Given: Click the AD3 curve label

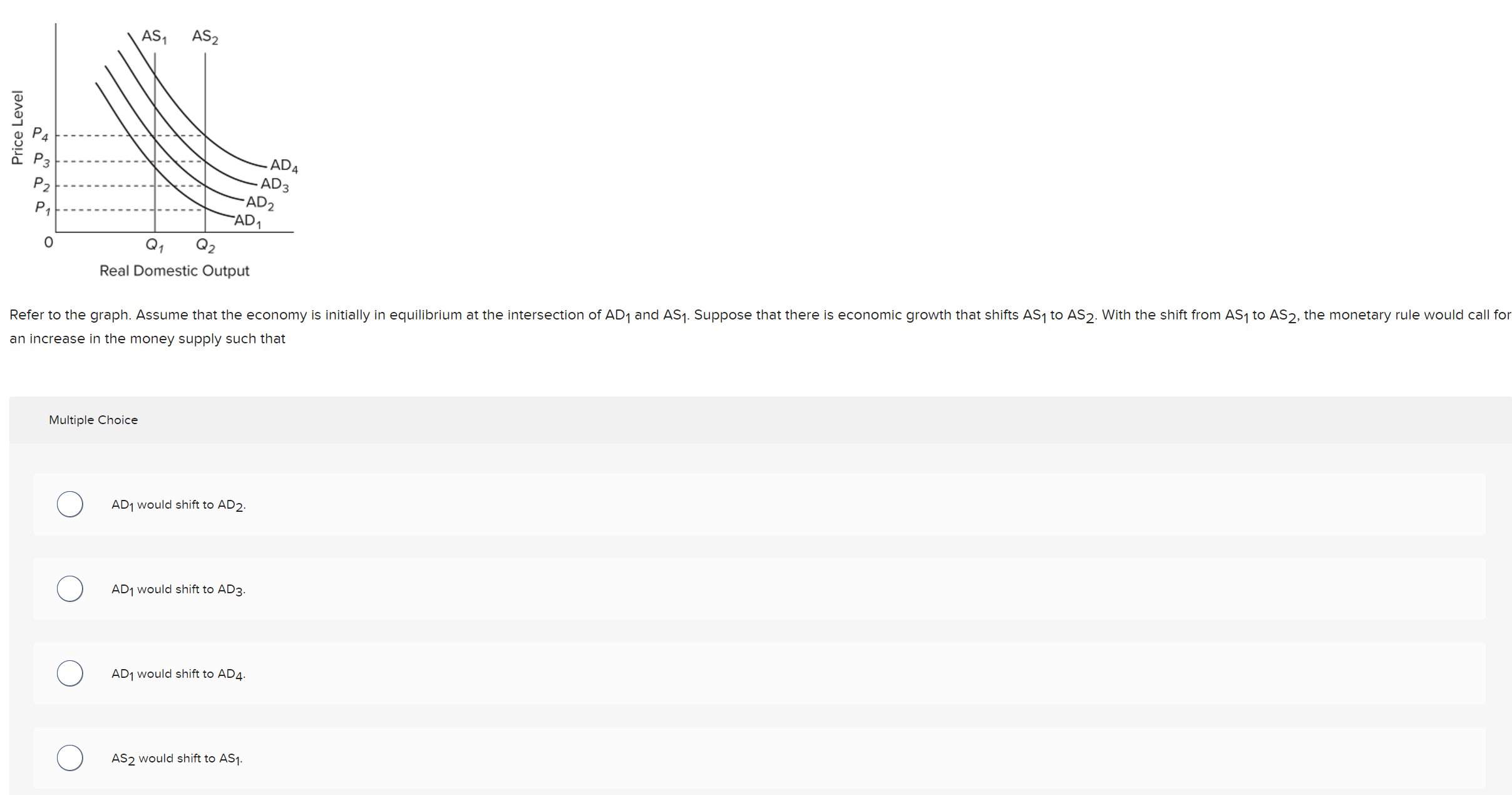Looking at the screenshot, I should (275, 184).
